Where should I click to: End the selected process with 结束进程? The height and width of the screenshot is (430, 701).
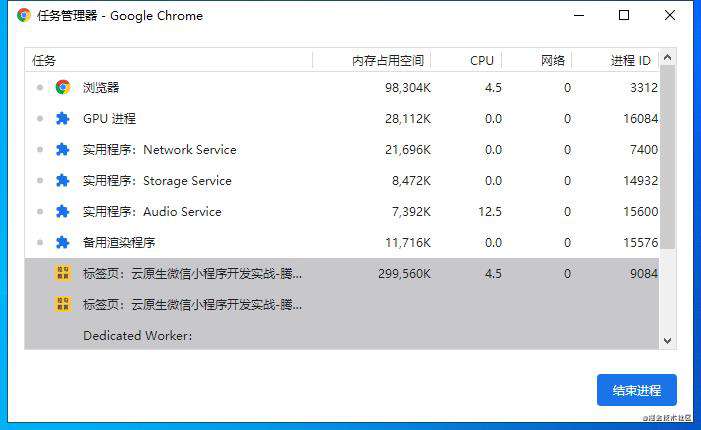click(637, 390)
